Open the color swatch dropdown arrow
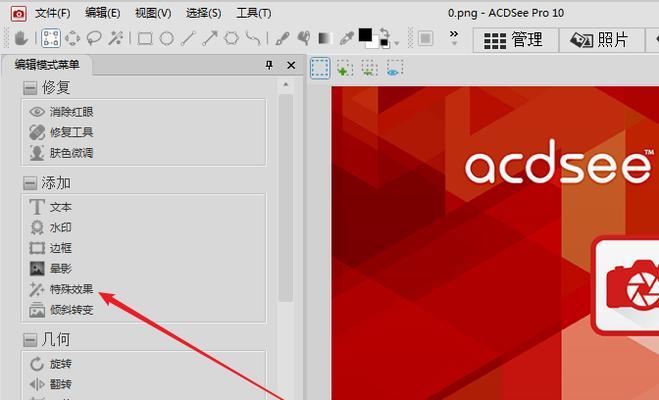The width and height of the screenshot is (659, 400). [396, 43]
